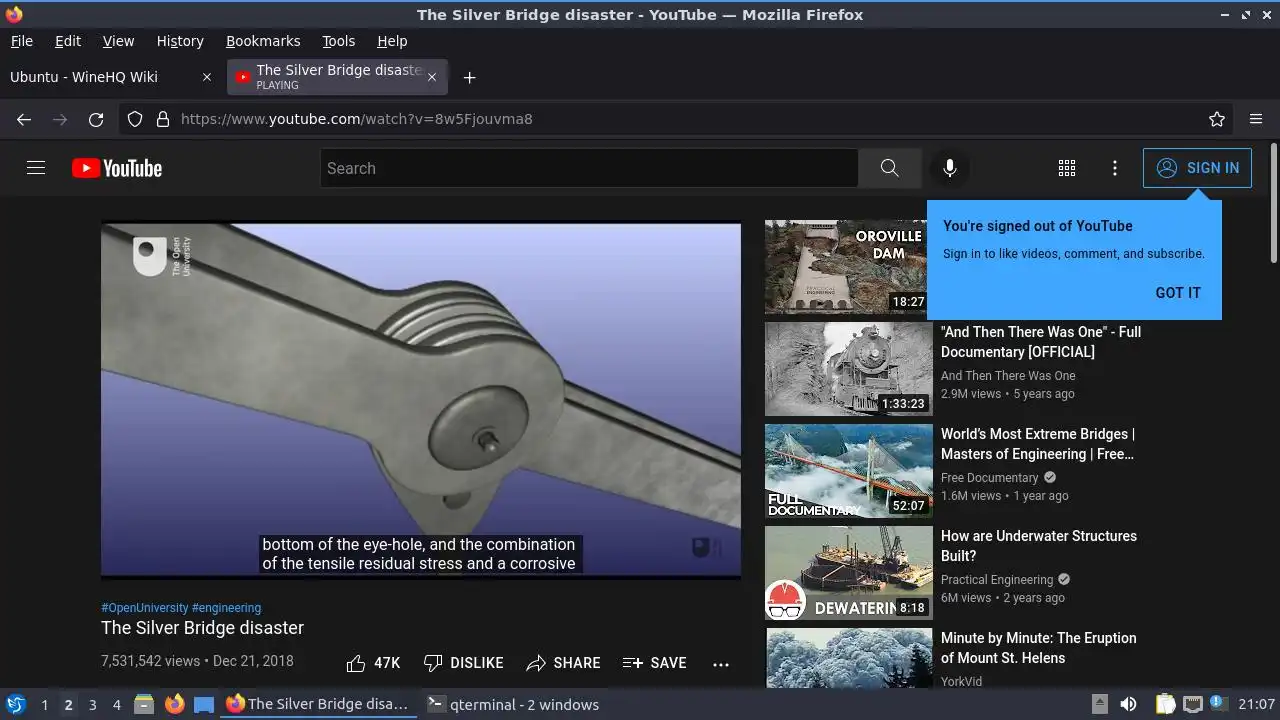
Task: Reload the current page
Action: point(96,119)
